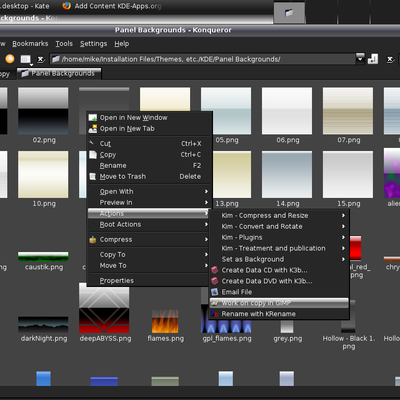Click the Go icon right of the location bar

point(373,59)
